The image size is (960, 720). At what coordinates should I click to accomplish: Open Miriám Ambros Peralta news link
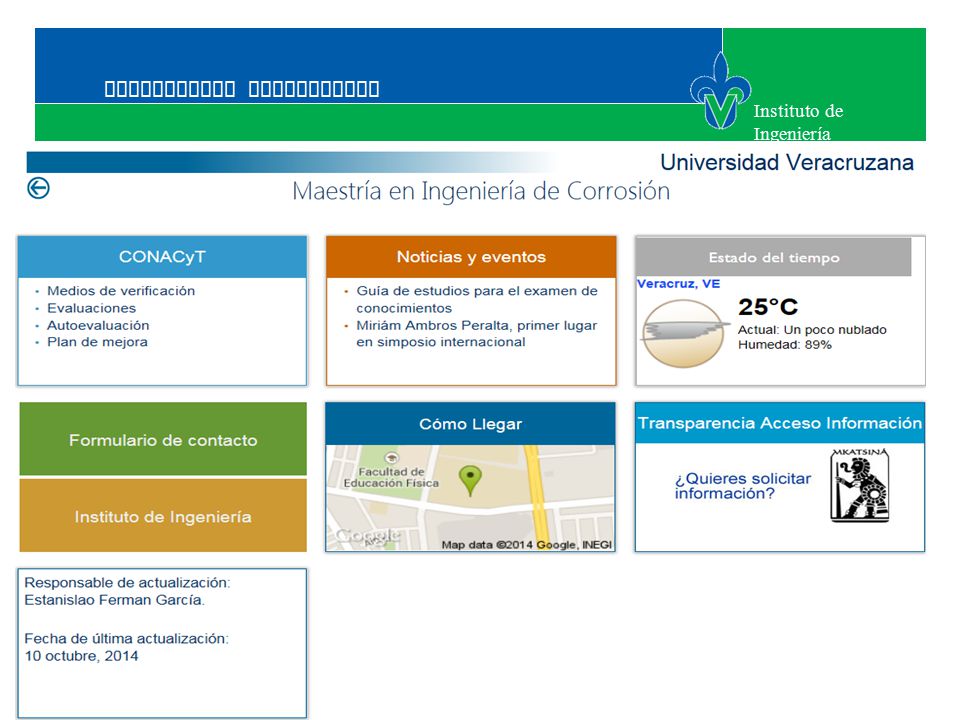click(476, 334)
